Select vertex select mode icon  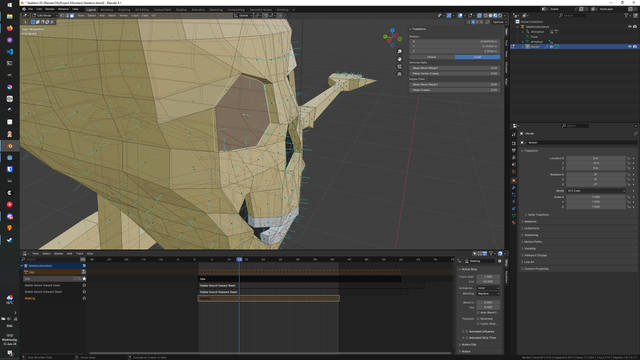click(x=62, y=16)
